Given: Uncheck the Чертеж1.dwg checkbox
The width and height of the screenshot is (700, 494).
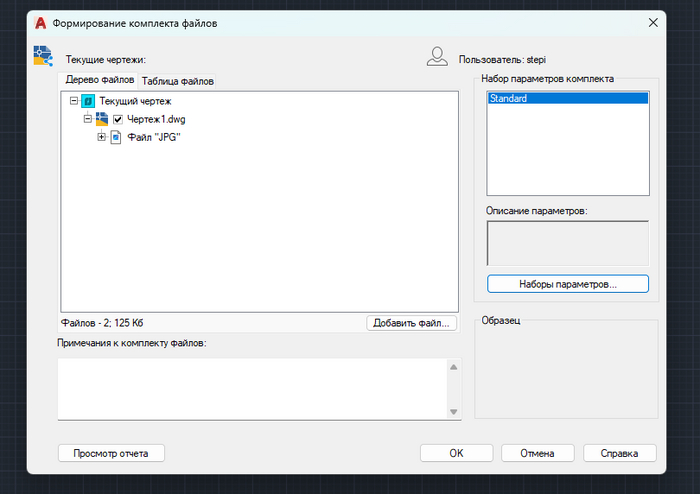Looking at the screenshot, I should coord(118,120).
